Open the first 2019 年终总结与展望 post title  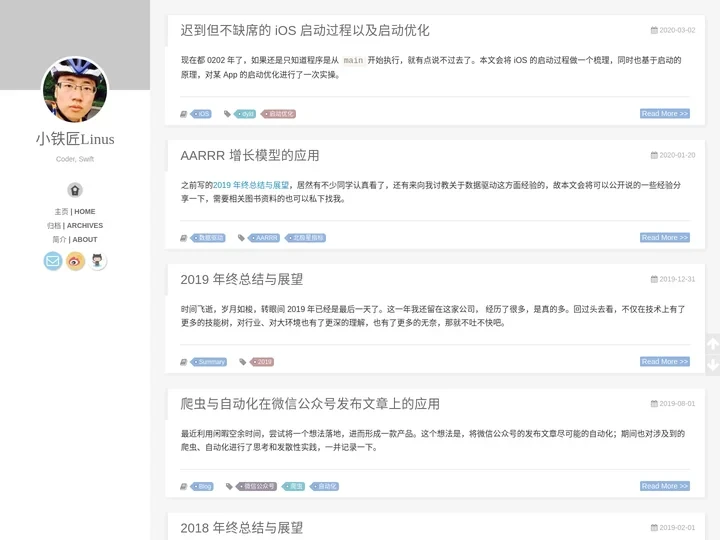242,279
